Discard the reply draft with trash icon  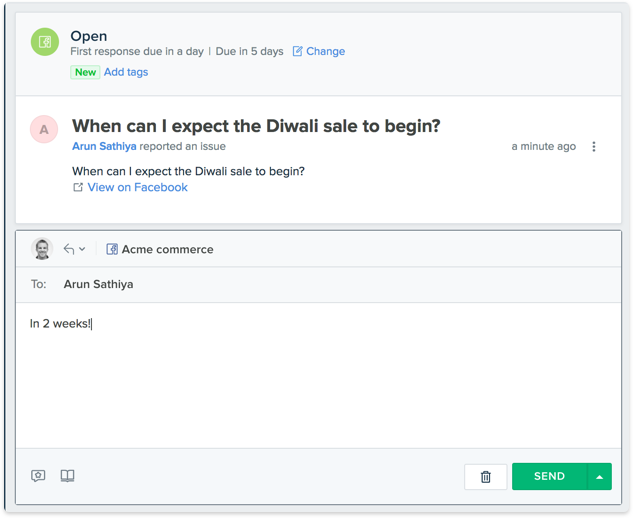click(x=486, y=477)
